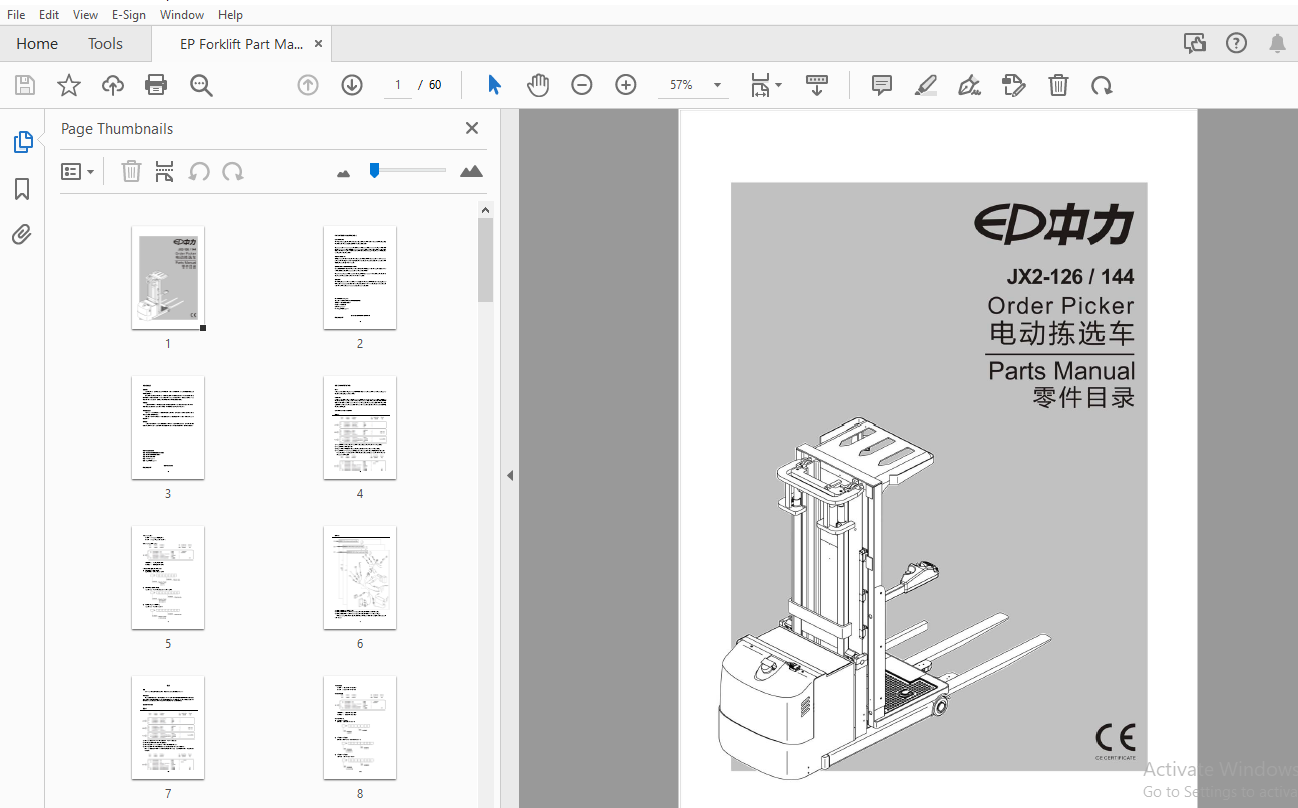
Task: Open the Attachments paperclip panel
Action: click(x=22, y=235)
